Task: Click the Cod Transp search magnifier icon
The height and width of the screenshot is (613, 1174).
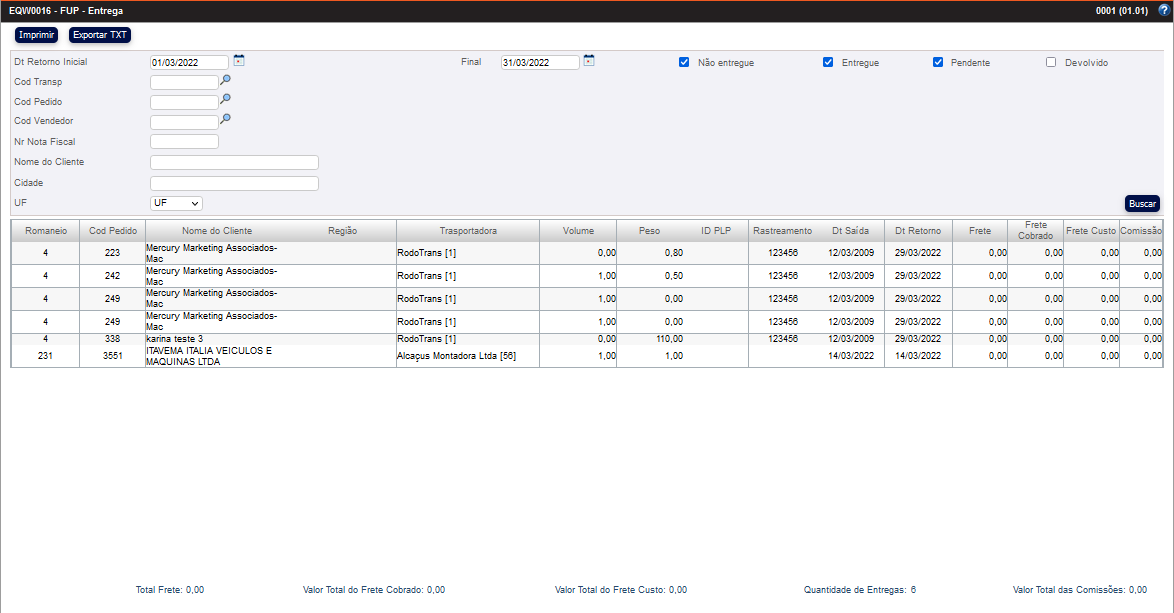Action: click(x=226, y=80)
